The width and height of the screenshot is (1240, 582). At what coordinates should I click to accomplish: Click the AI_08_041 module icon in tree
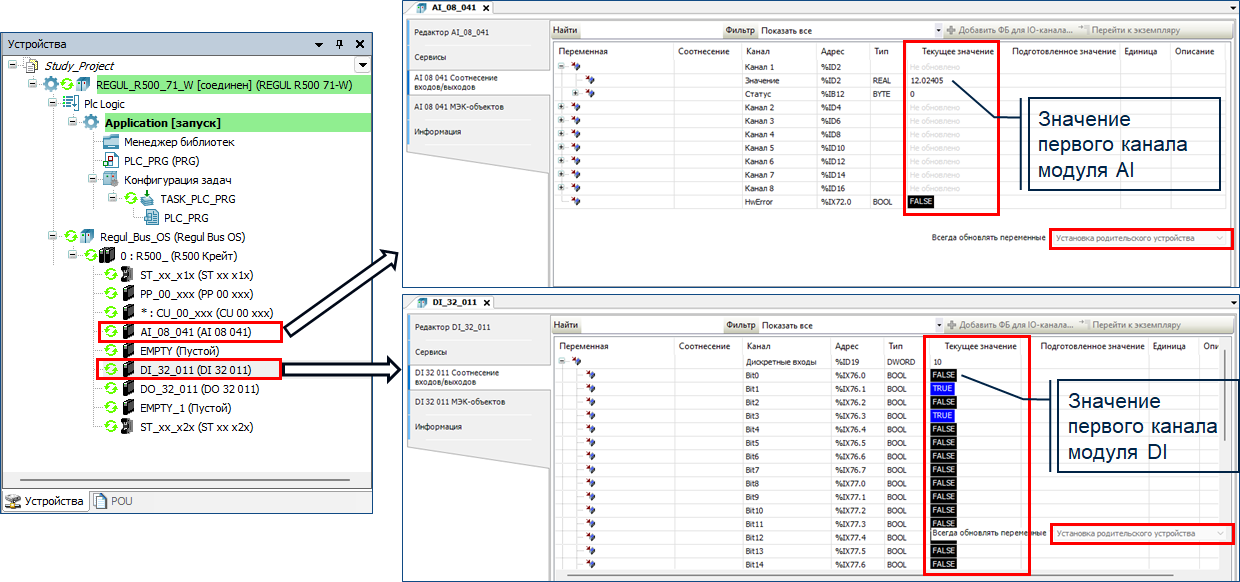point(128,331)
